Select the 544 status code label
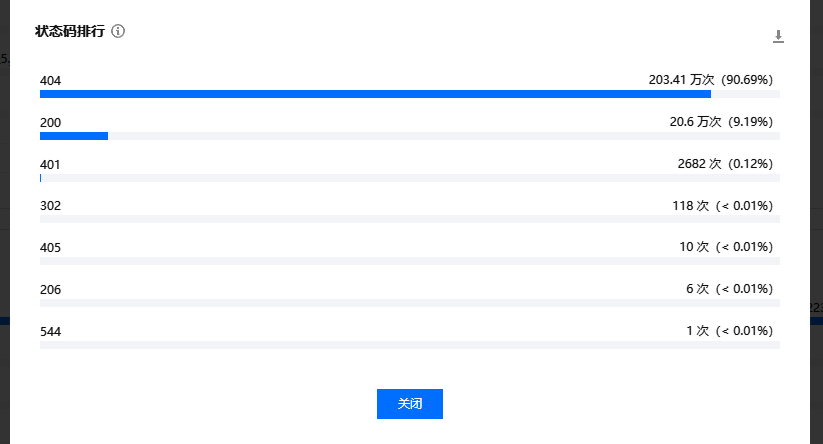823x444 pixels. (x=51, y=331)
